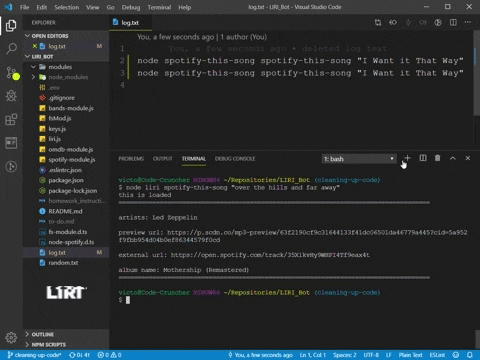Open package-lock.json in the explorer
480x360 pixels.
[73, 191]
